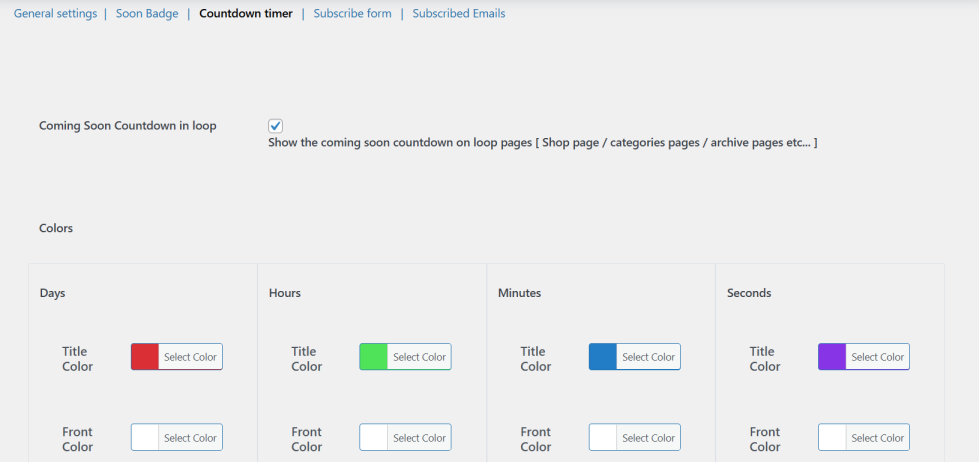Screen dimensions: 979x462
Task: Click the Hours column heading
Action: coord(285,293)
